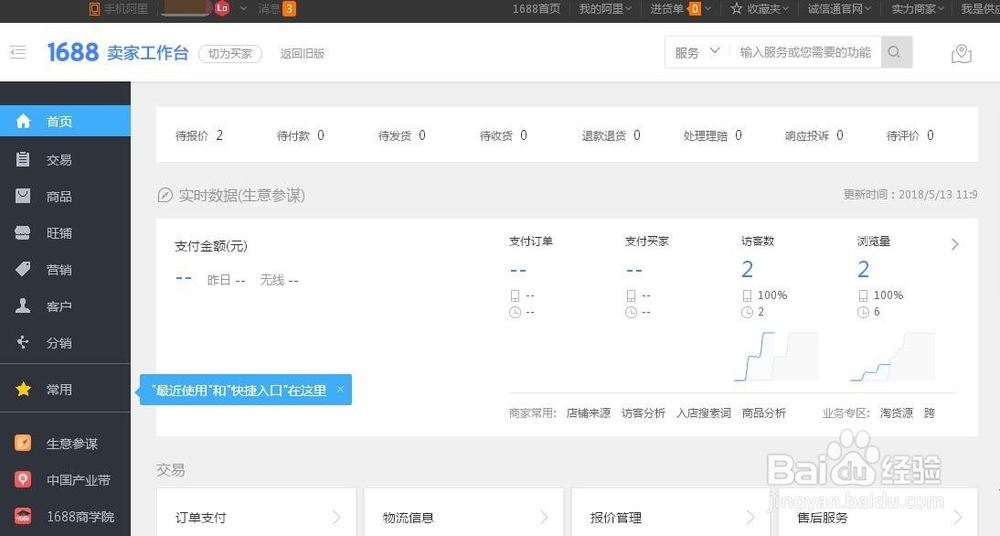Click the 待付款 0 status

pyautogui.click(x=300, y=135)
